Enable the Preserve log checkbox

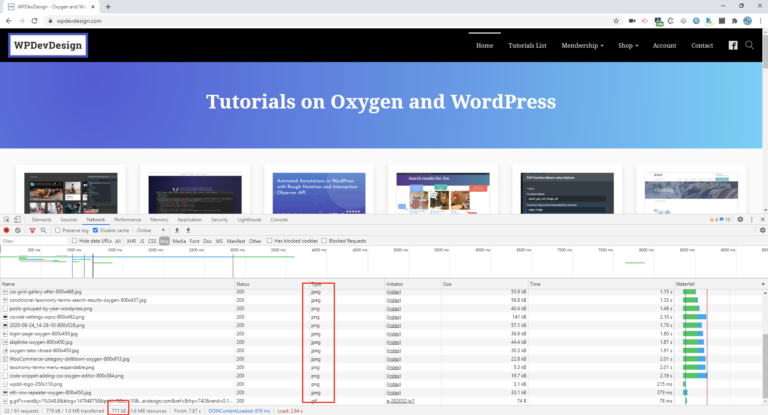(57, 230)
